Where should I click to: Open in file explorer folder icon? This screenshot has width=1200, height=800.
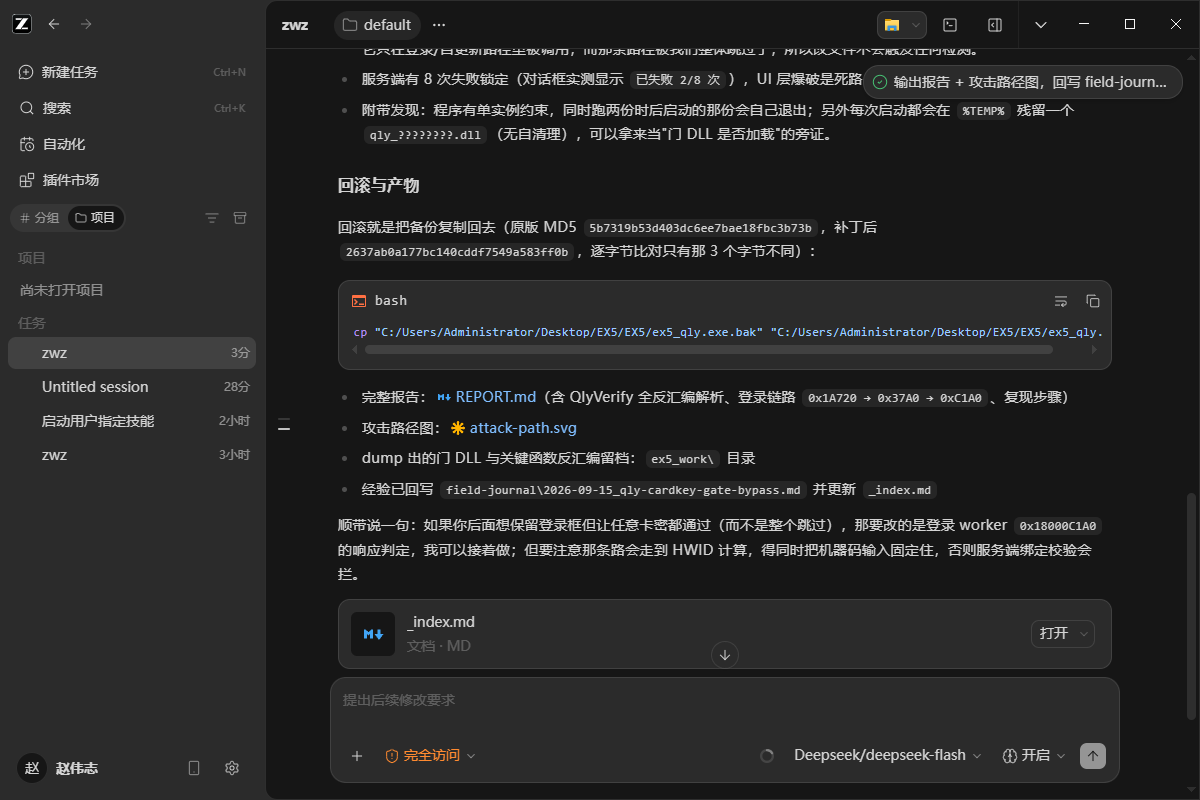pyautogui.click(x=892, y=24)
